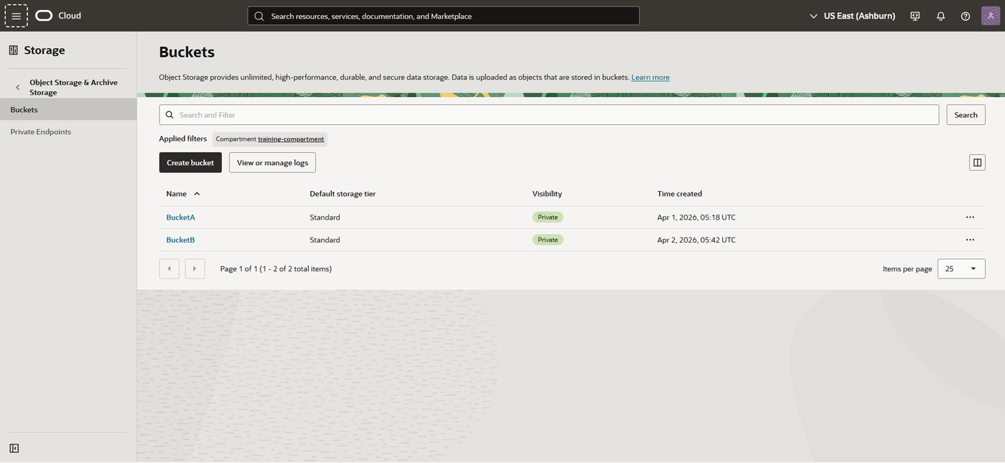Viewport: 1005px width, 463px height.
Task: Click the Storage service icon in sidebar
Action: 13,50
